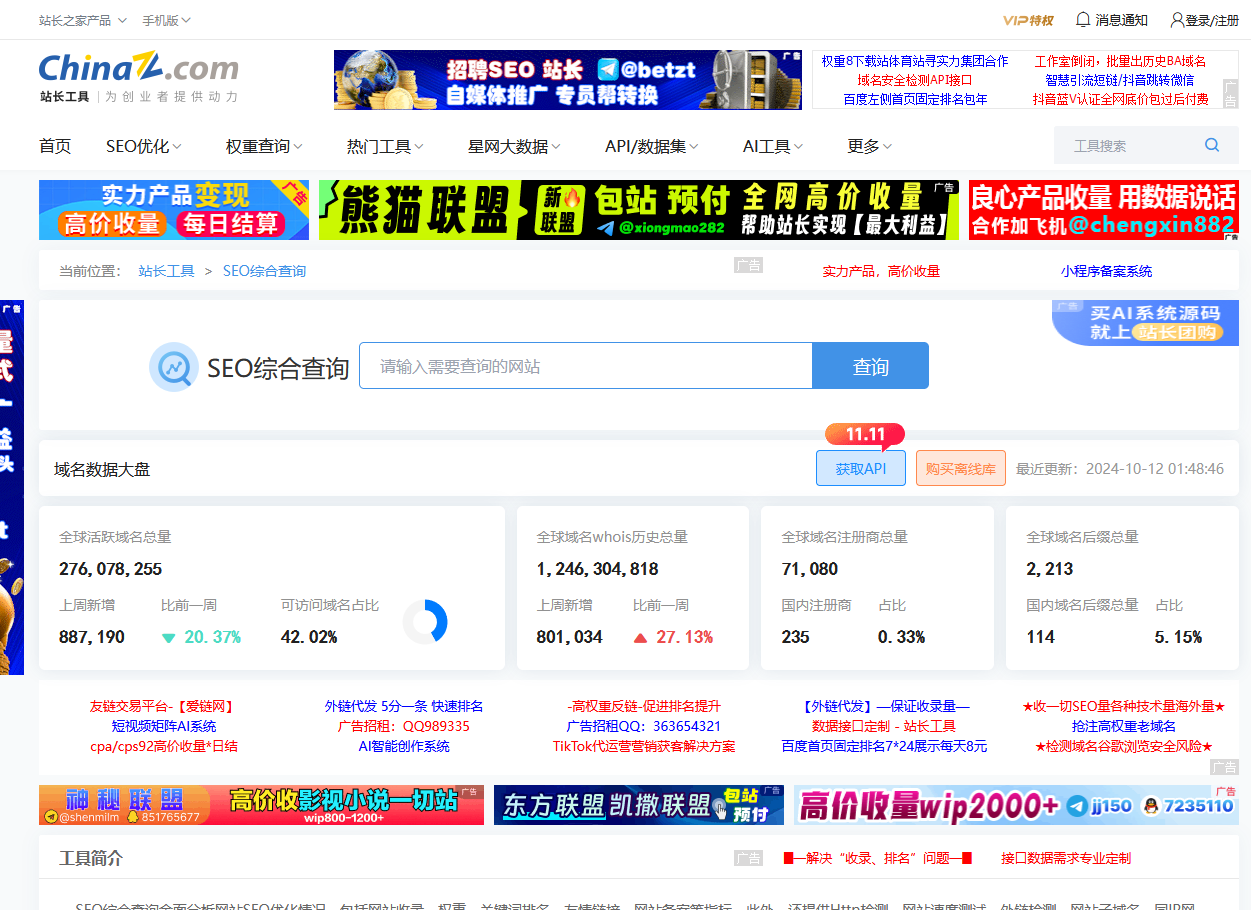This screenshot has height=910, width=1251.
Task: Click the 检测域名谷歌浏览安全风险 link
Action: 1124,746
